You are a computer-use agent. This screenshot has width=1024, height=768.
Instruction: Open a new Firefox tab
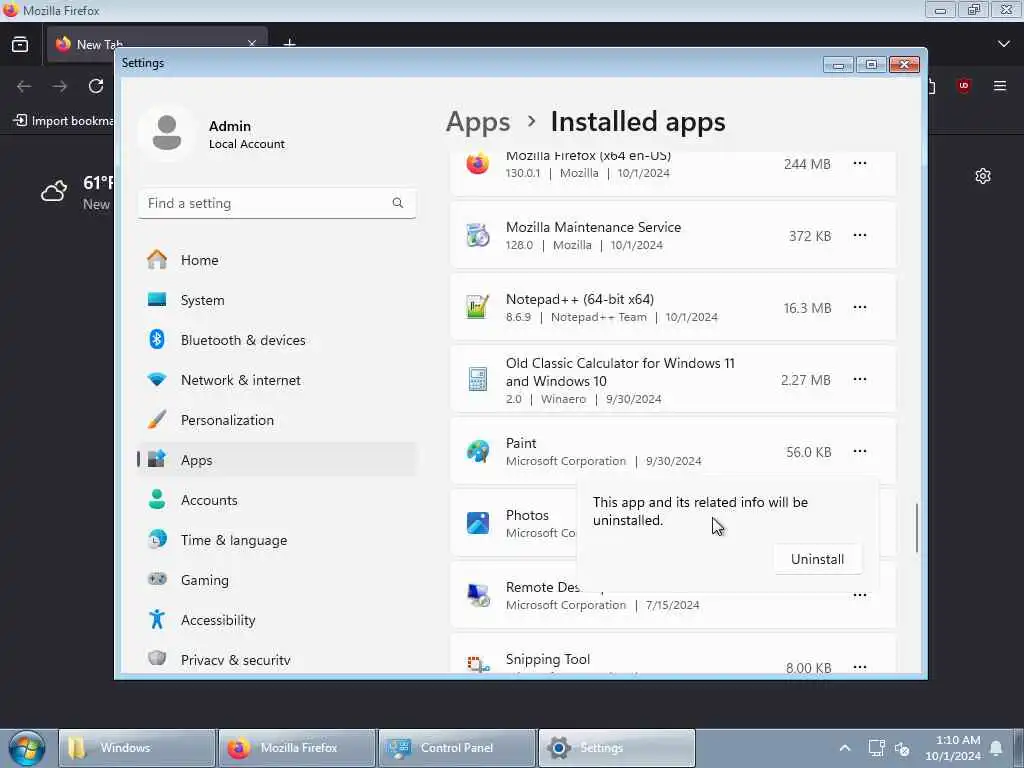tap(289, 44)
